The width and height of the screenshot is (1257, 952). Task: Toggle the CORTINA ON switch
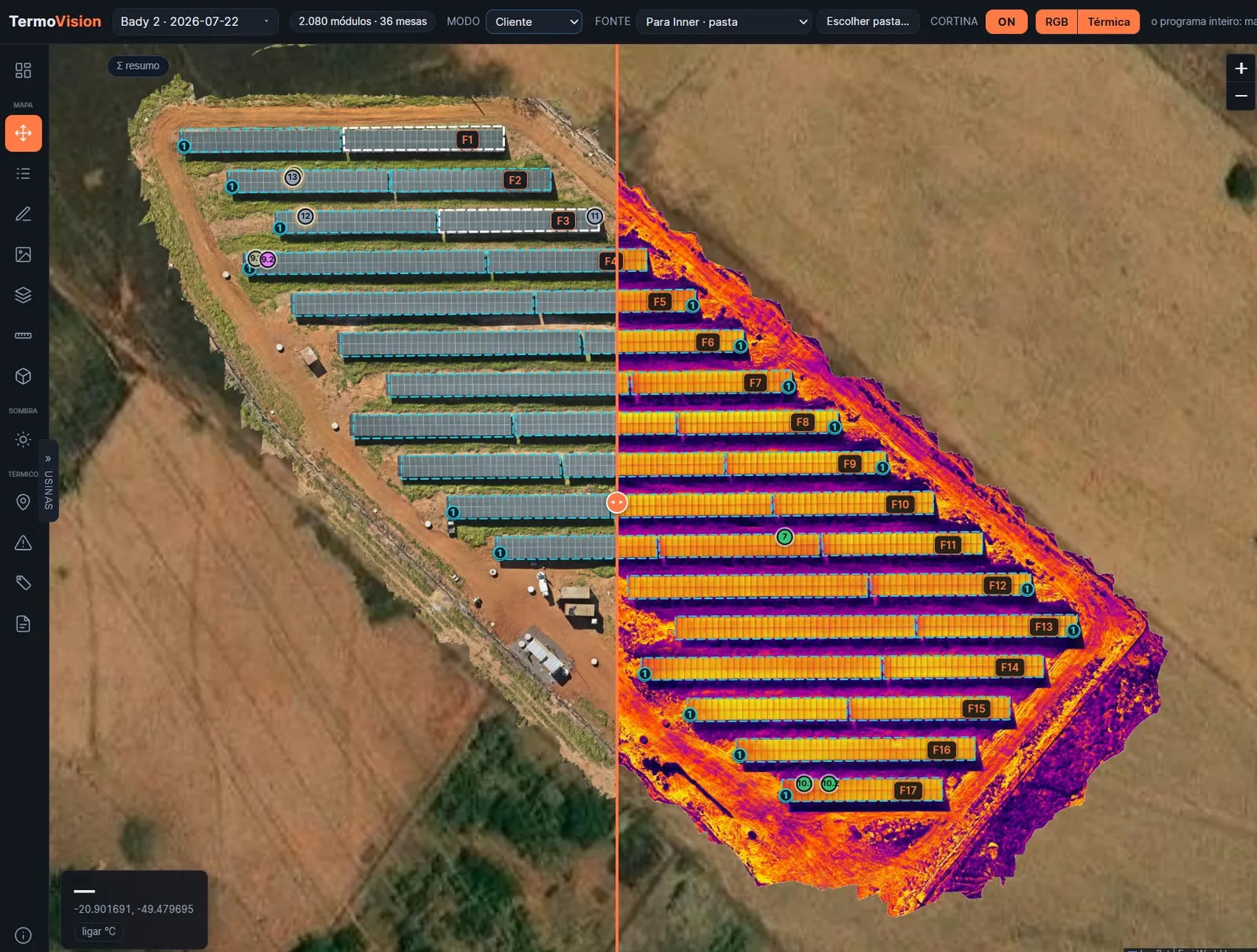[x=1006, y=21]
